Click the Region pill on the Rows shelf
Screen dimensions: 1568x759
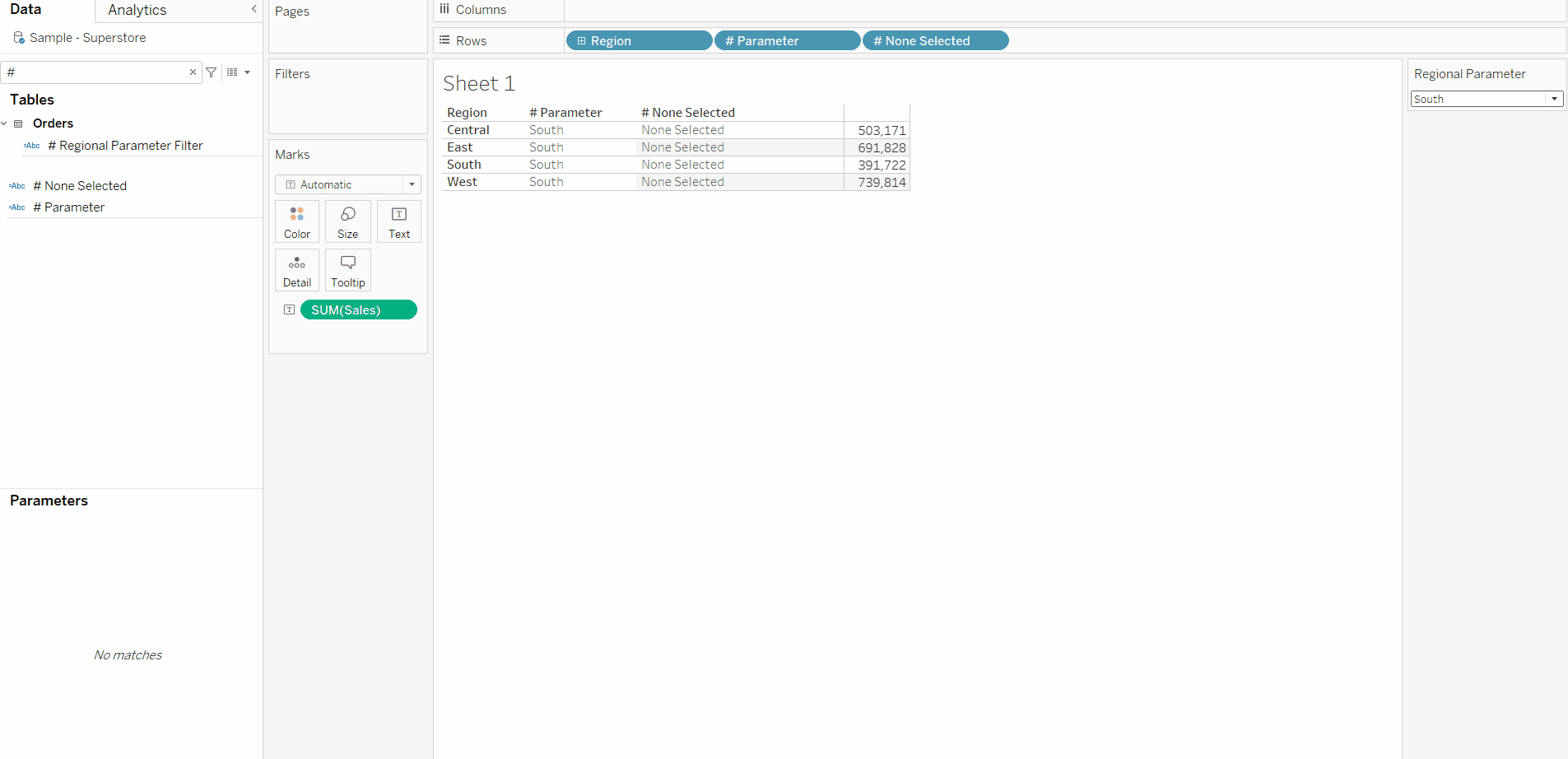pyautogui.click(x=639, y=40)
